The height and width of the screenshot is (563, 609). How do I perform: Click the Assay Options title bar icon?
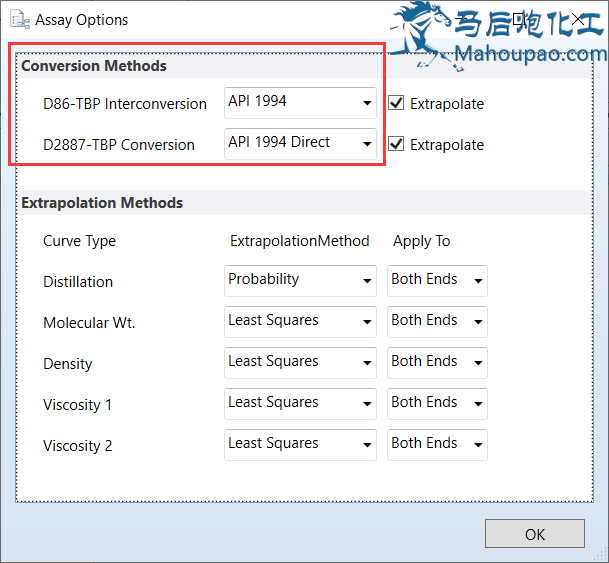pos(19,19)
